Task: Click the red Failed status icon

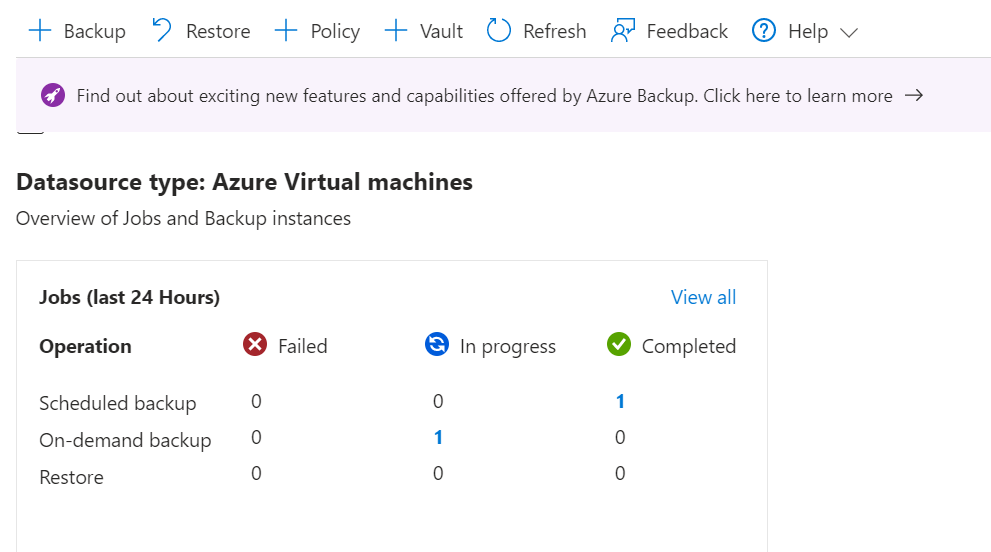Action: tap(255, 345)
